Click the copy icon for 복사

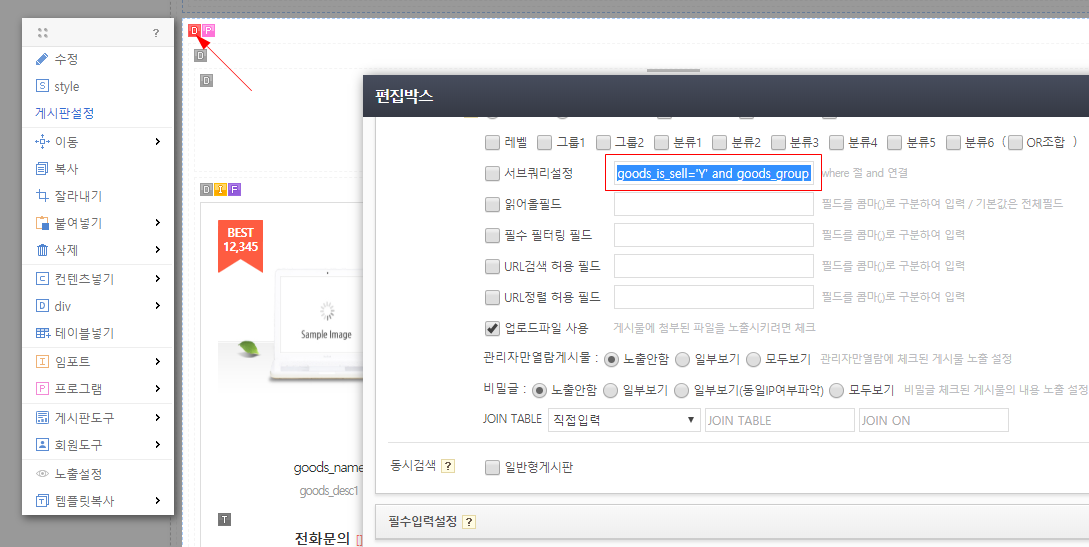(x=42, y=169)
